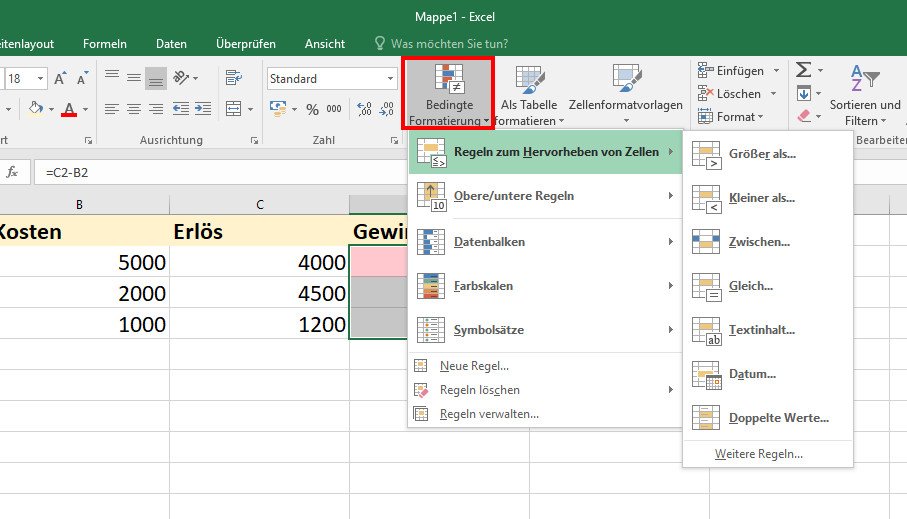
Task: Click merge and center icon
Action: (x=234, y=108)
